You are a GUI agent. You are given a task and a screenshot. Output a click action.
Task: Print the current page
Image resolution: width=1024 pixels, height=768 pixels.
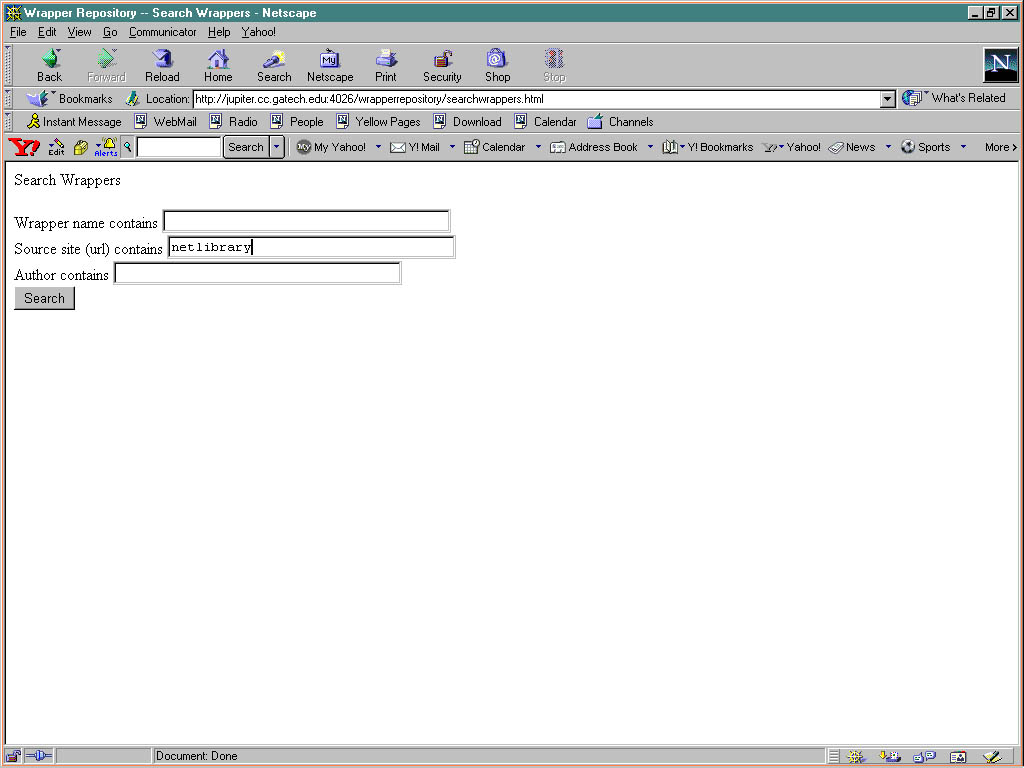coord(386,65)
